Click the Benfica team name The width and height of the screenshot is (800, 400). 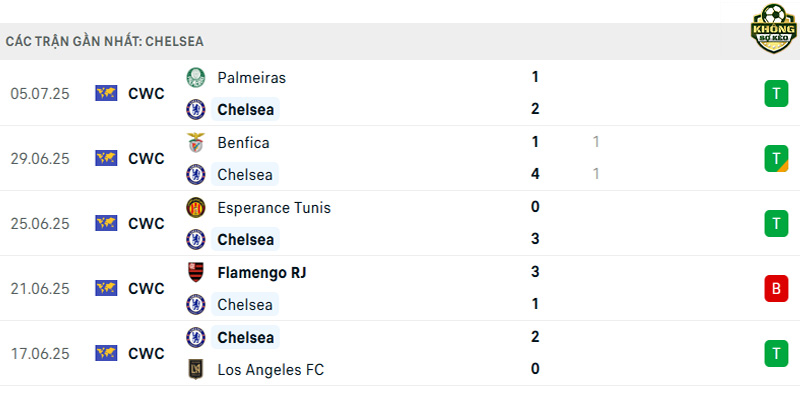pyautogui.click(x=243, y=143)
